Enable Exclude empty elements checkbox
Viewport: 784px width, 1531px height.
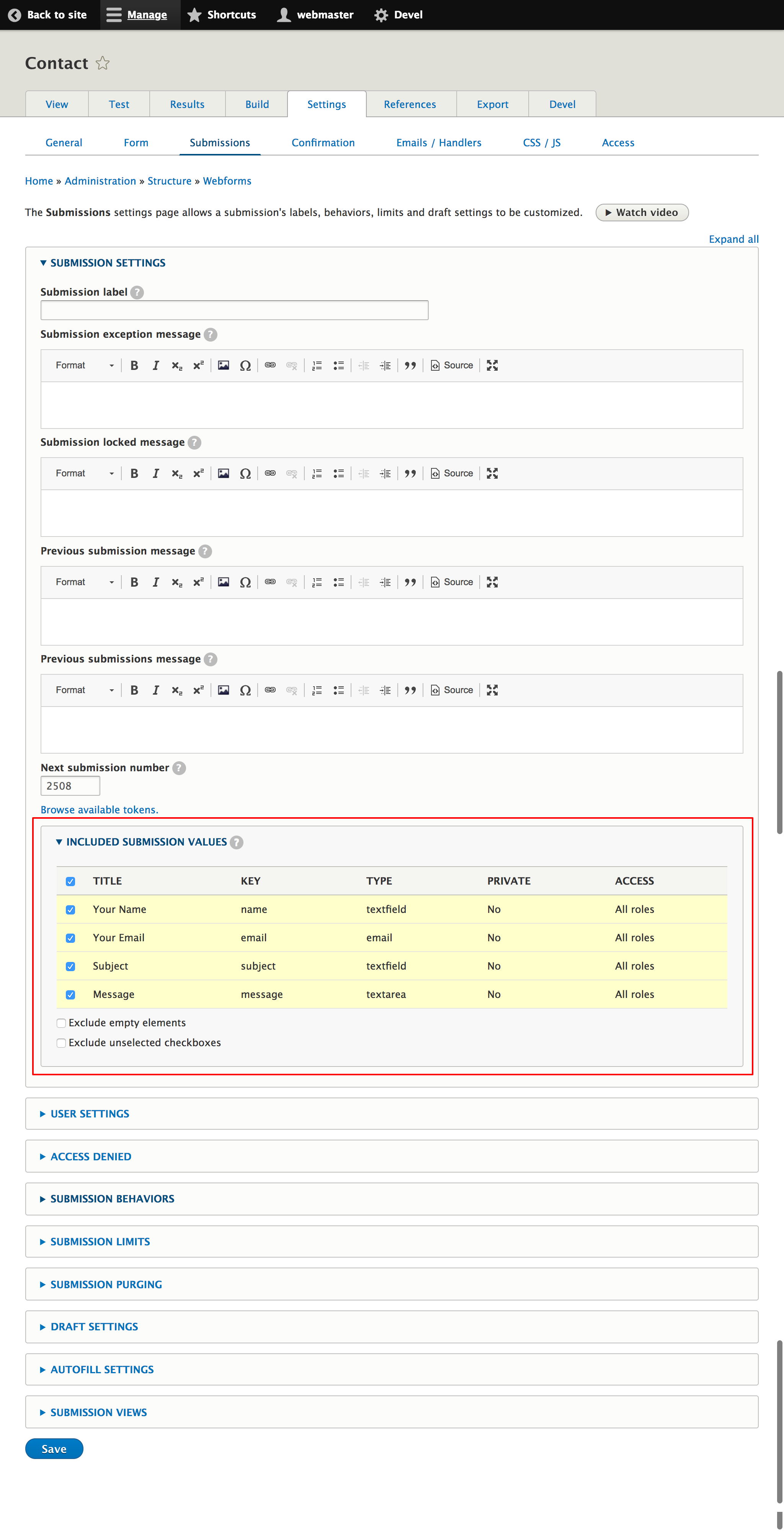[61, 1024]
